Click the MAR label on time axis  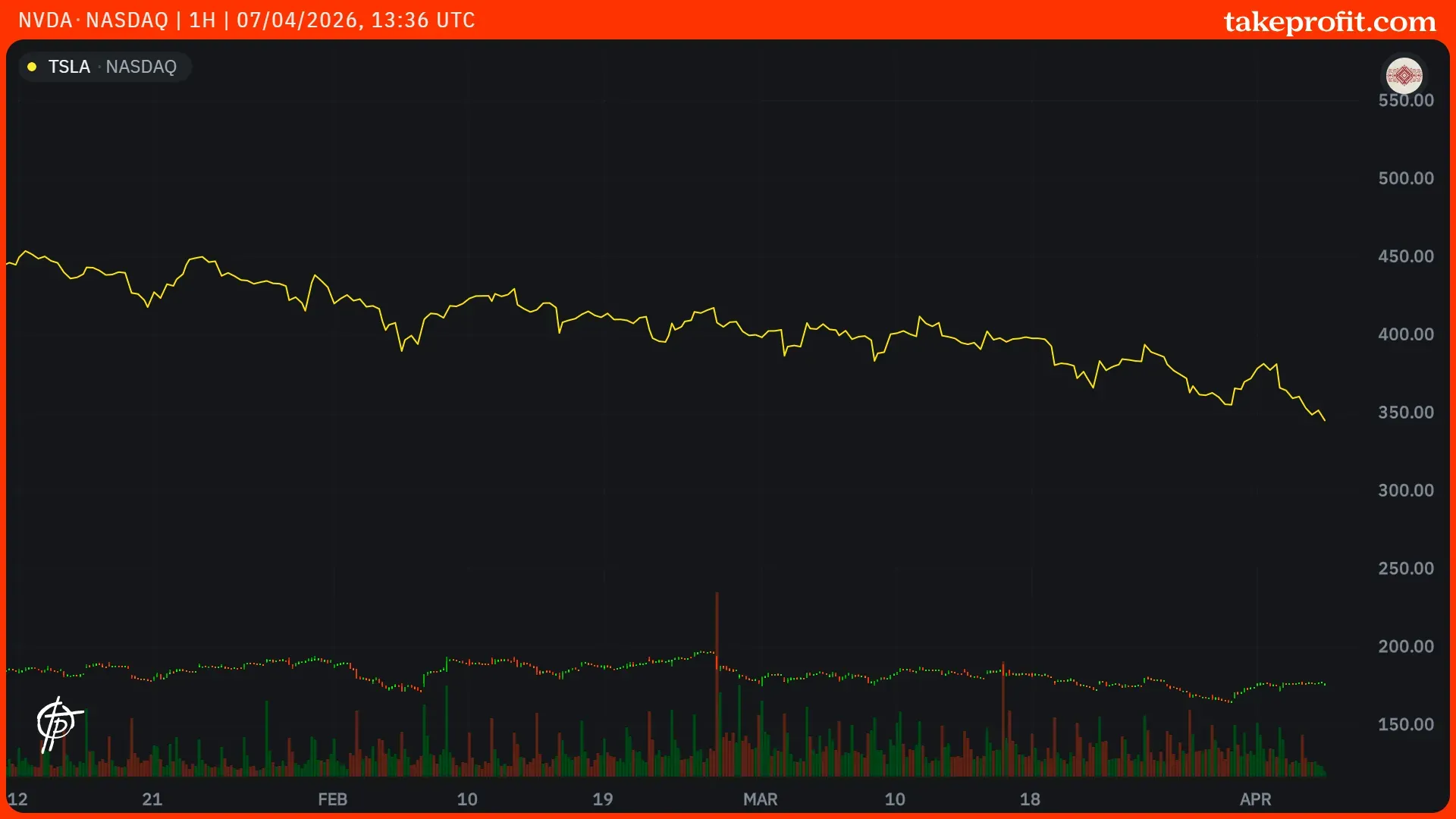(760, 799)
